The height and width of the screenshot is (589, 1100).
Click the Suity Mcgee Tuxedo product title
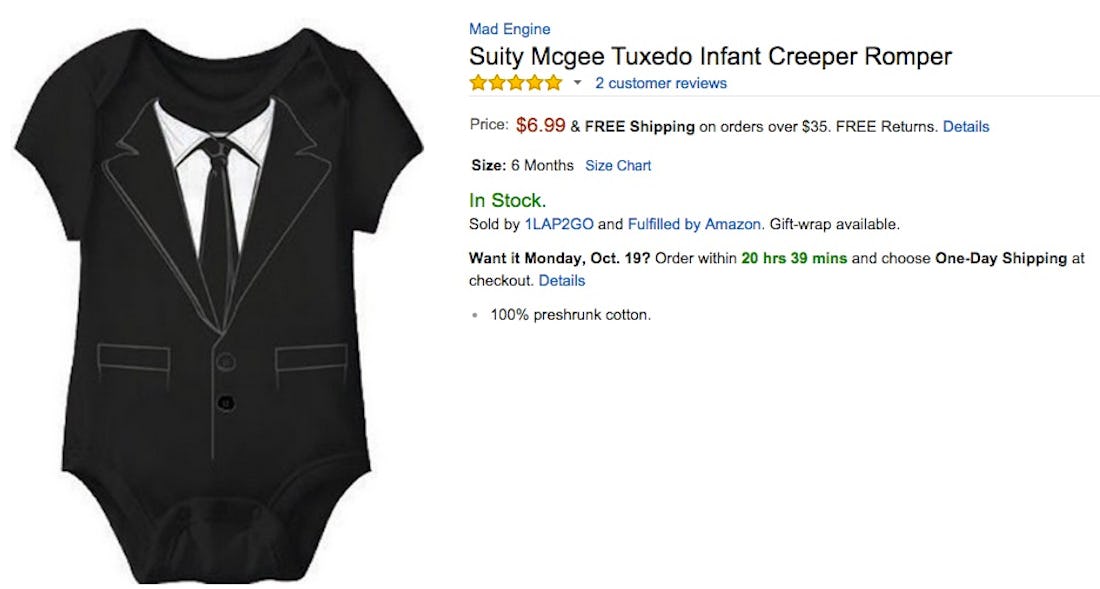click(710, 56)
